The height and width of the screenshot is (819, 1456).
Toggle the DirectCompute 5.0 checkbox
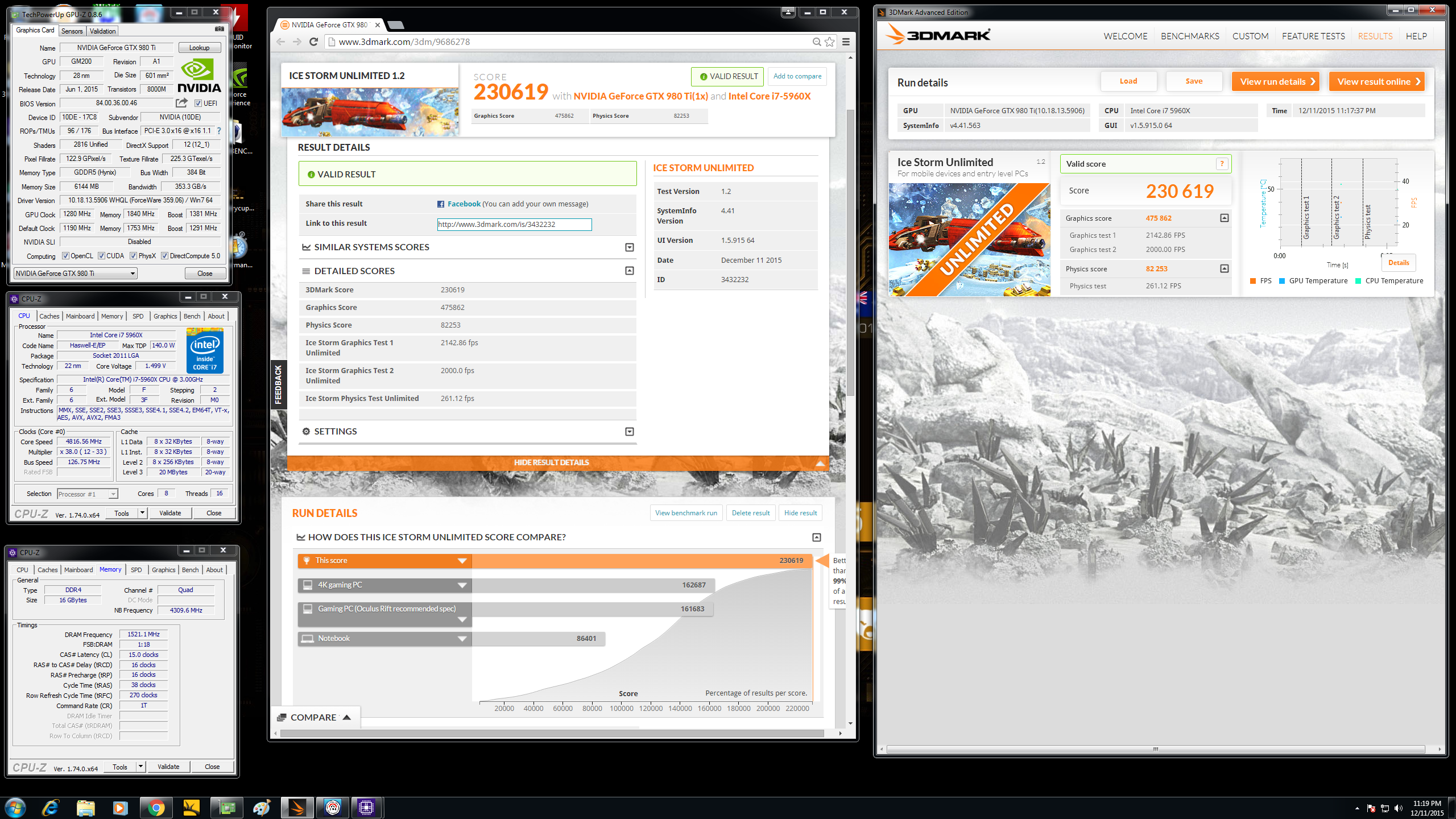point(164,256)
